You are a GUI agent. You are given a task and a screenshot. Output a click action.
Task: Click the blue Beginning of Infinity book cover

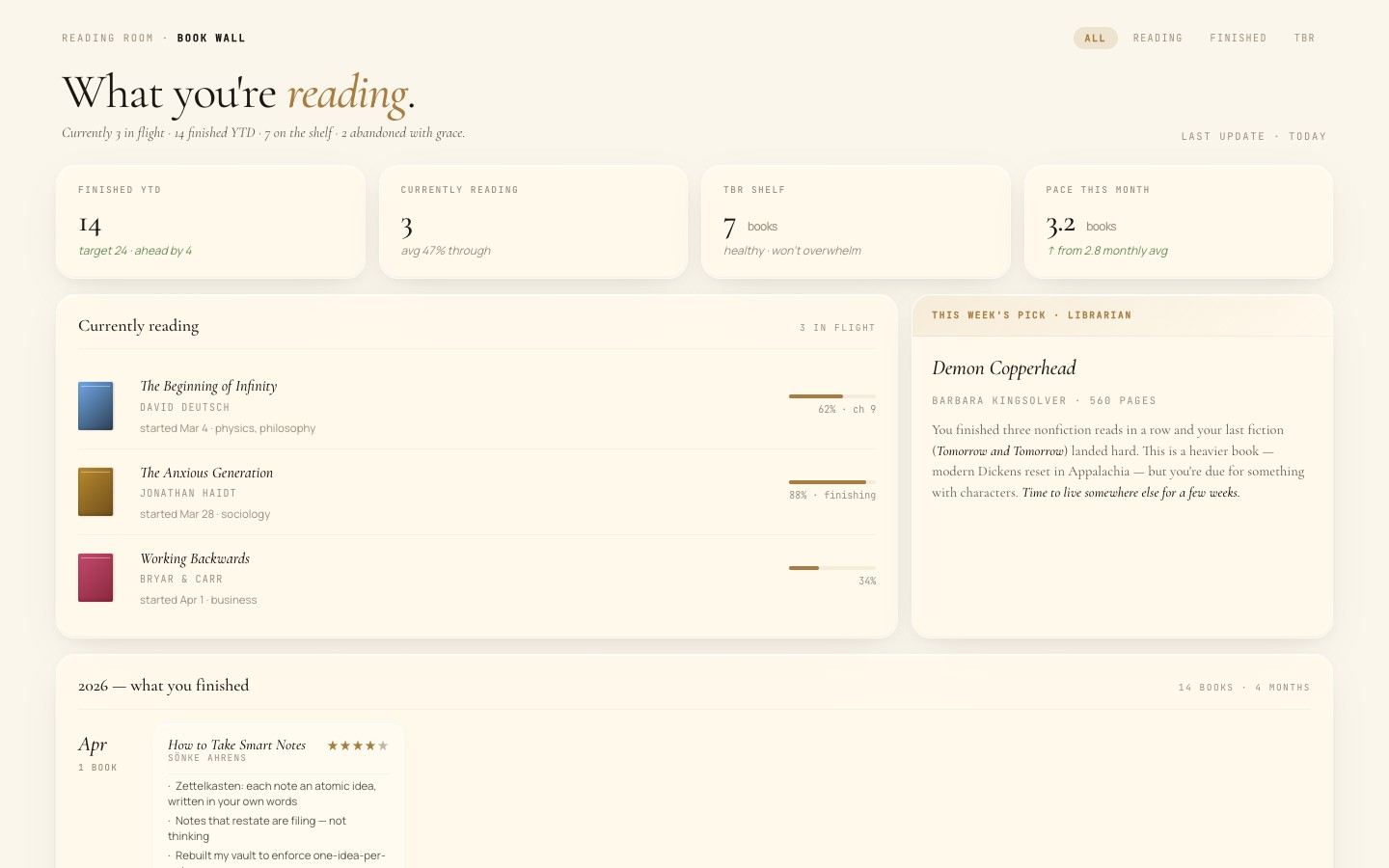pyautogui.click(x=95, y=406)
